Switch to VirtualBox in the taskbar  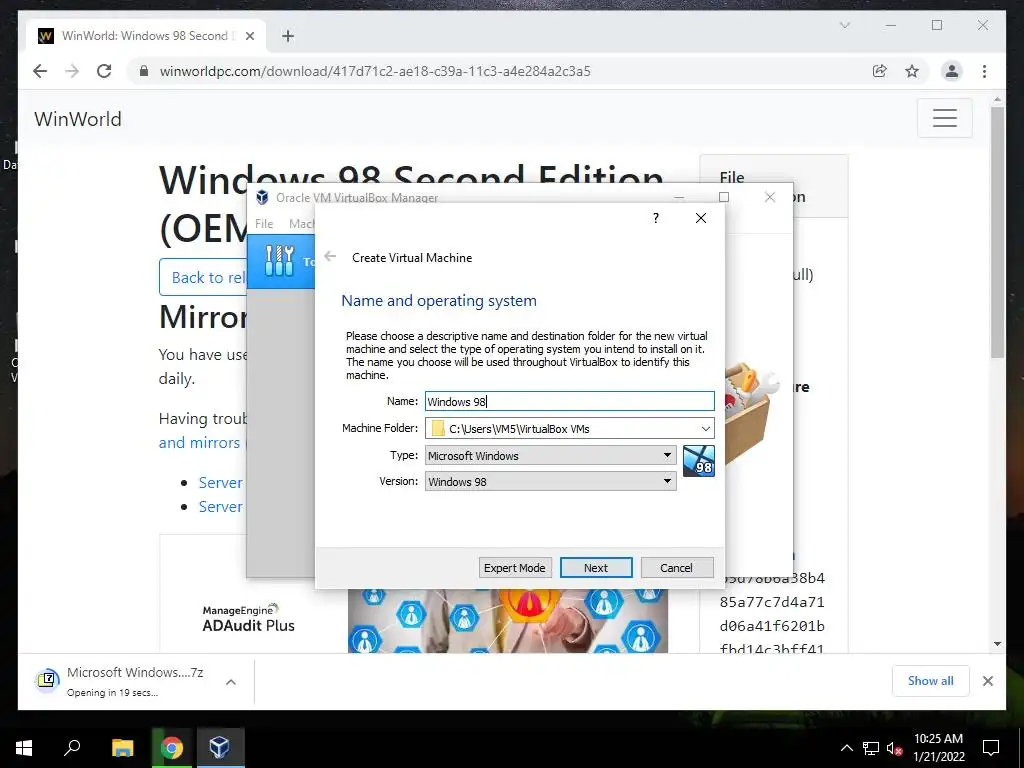pyautogui.click(x=219, y=748)
